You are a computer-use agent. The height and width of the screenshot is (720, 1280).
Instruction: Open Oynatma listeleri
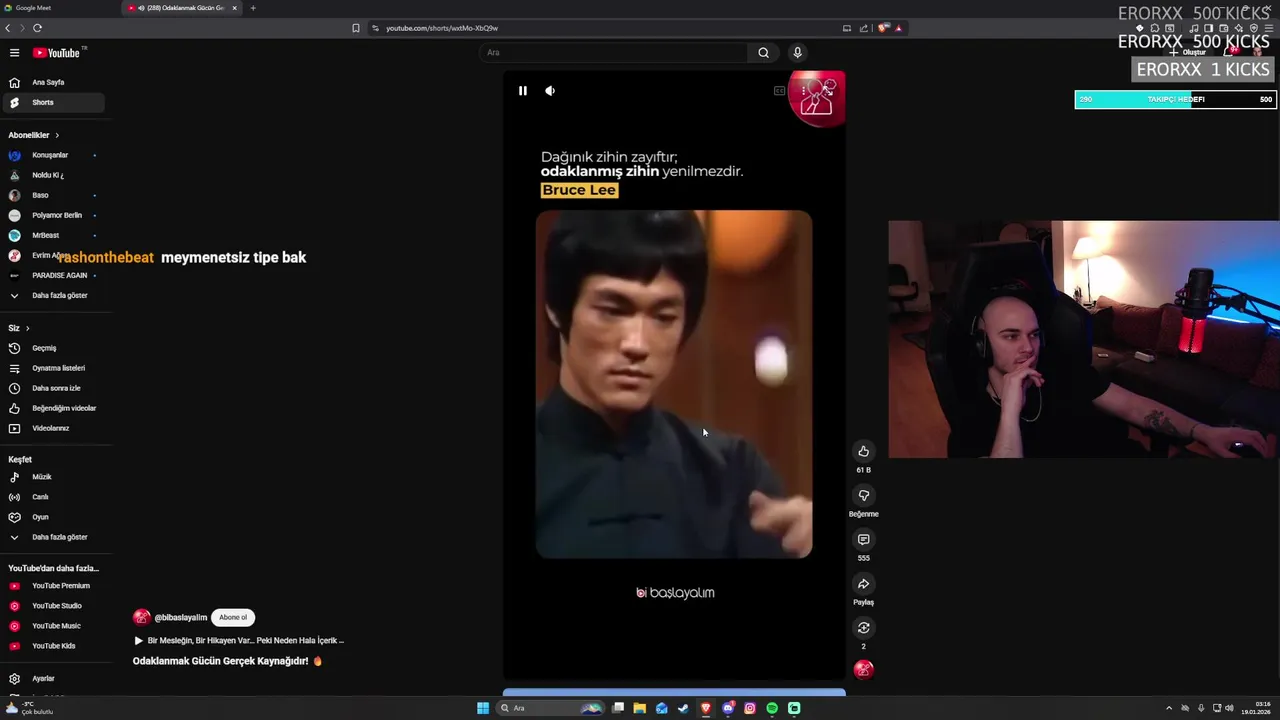coord(52,368)
